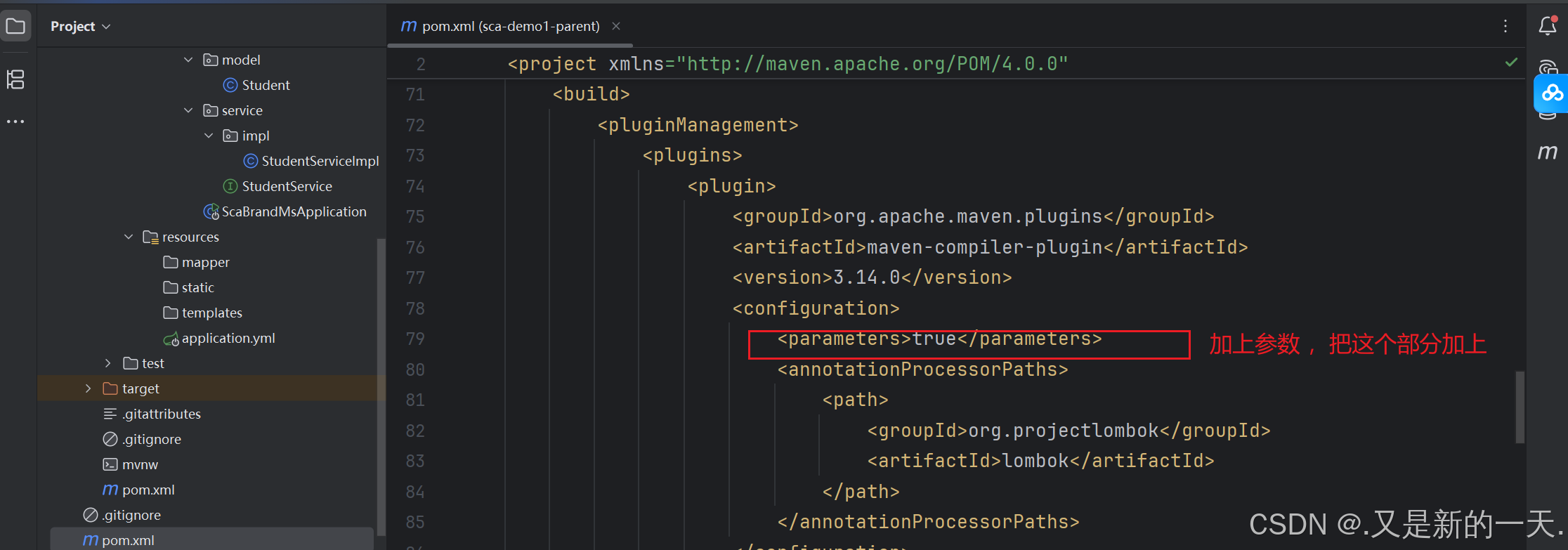The height and width of the screenshot is (550, 1568).
Task: Click the lombok artifactId line
Action: (x=1040, y=461)
